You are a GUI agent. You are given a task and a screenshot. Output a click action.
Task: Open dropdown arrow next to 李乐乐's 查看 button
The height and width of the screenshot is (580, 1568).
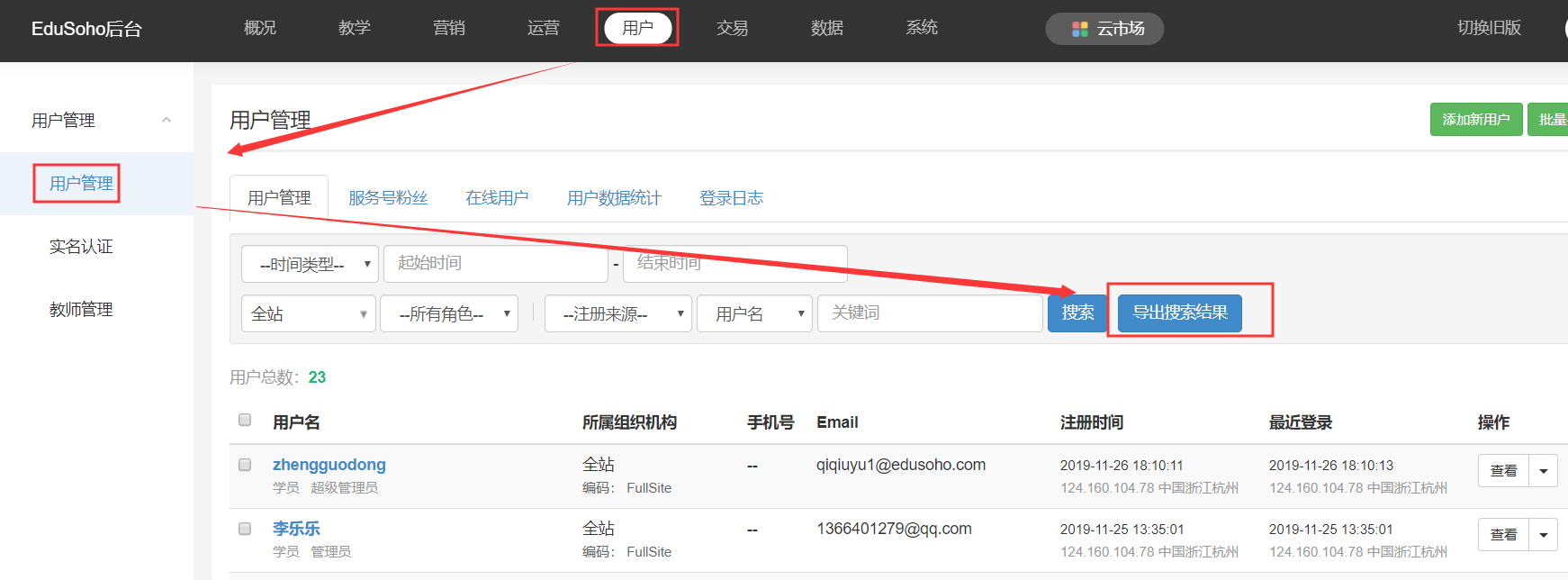coord(1543,535)
